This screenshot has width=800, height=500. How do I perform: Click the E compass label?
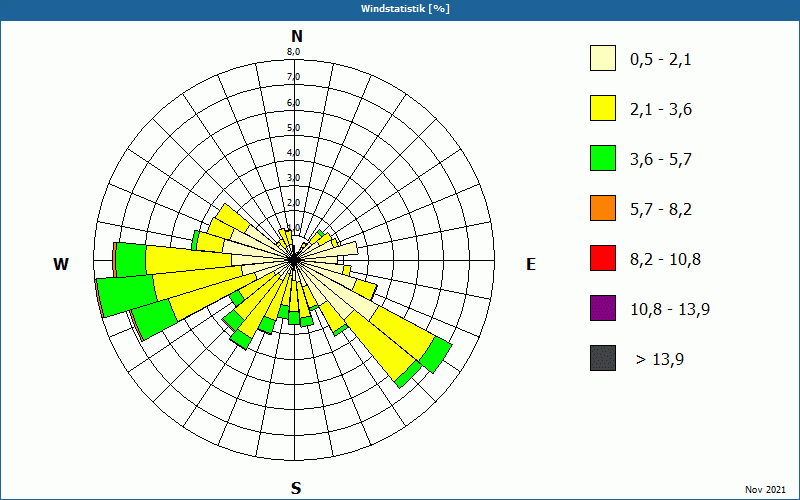point(531,264)
